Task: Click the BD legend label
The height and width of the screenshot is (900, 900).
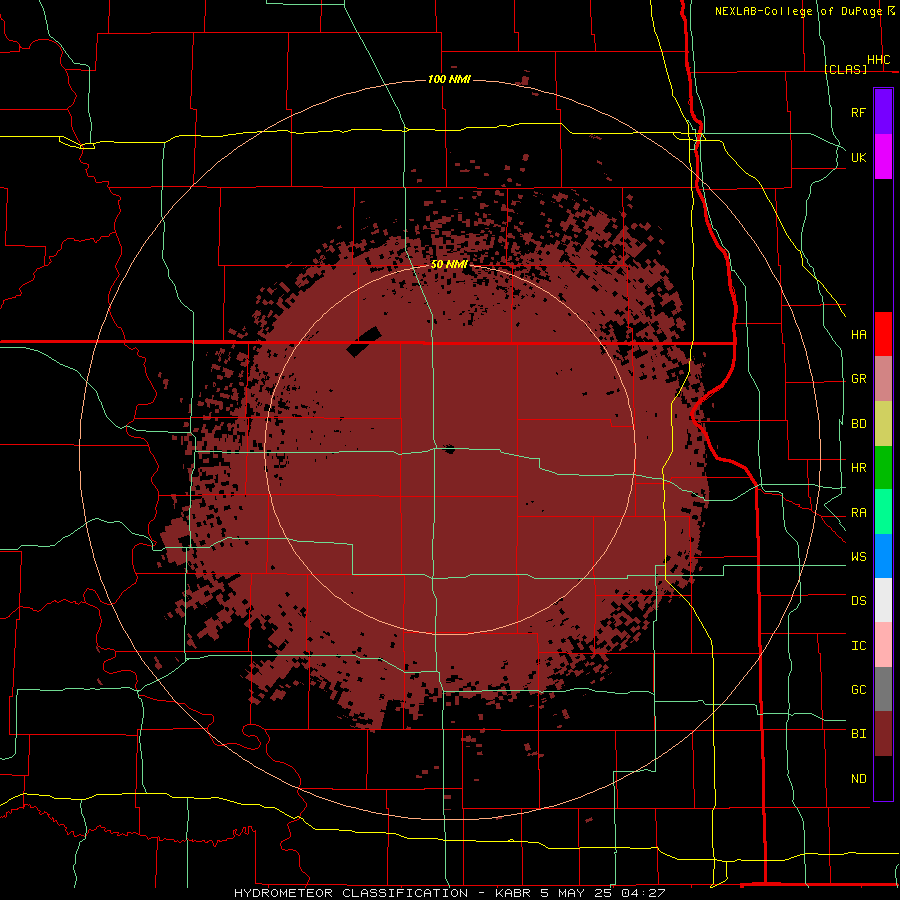Action: 858,424
